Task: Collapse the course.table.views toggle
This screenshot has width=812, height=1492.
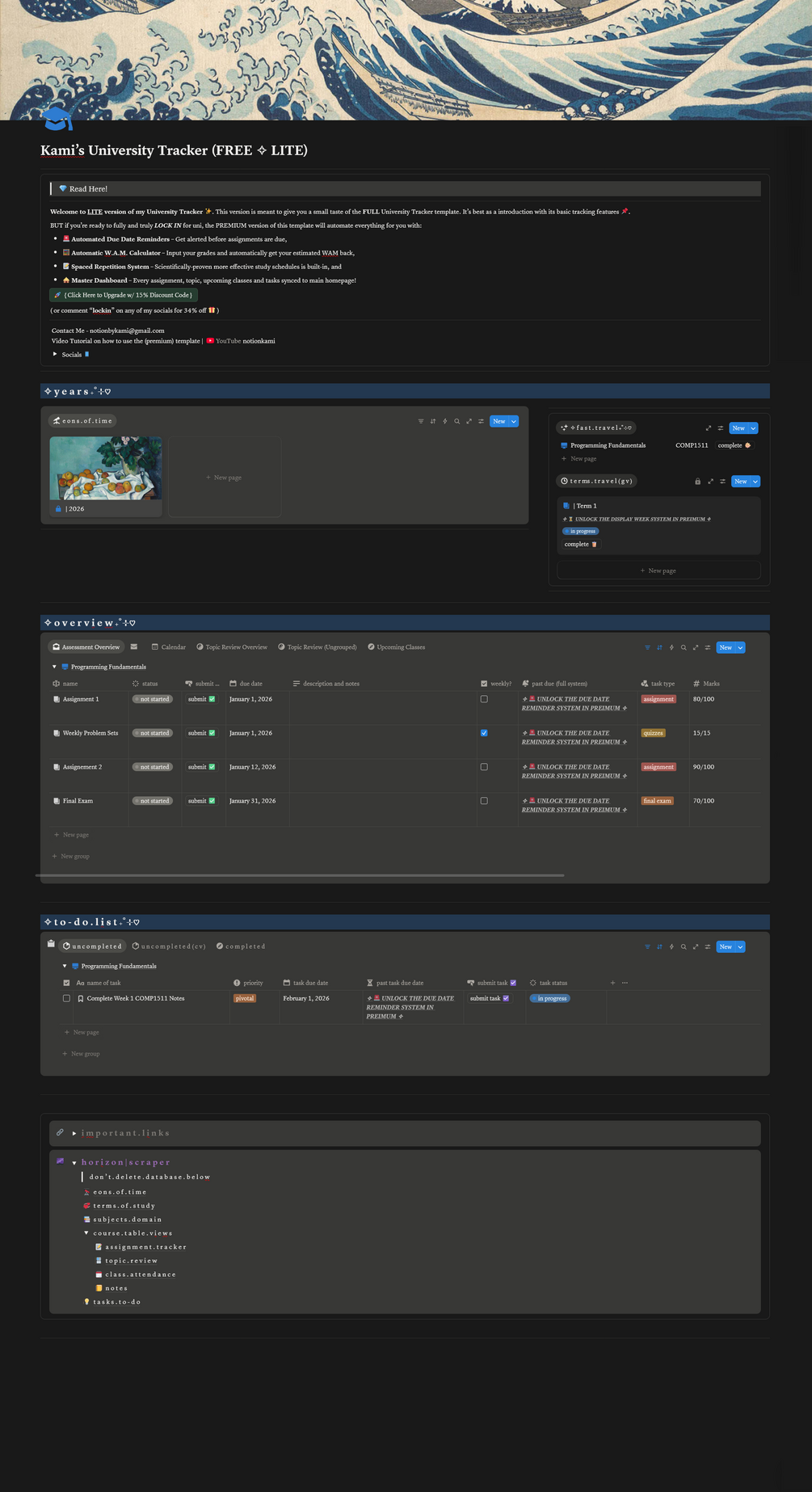Action: 86,1233
